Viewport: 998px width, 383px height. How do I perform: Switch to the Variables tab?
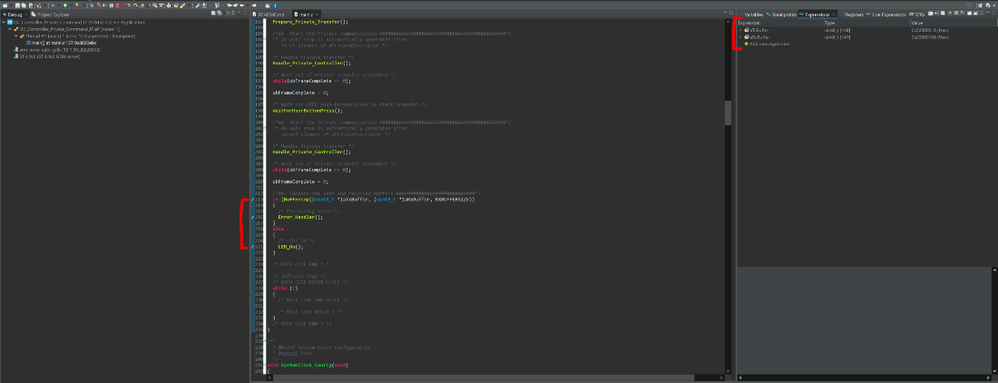click(x=751, y=14)
